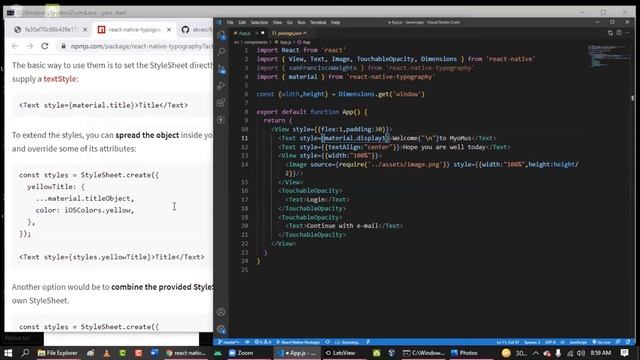Click 'spread the object' bold text
The height and width of the screenshot is (360, 640).
pos(147,135)
